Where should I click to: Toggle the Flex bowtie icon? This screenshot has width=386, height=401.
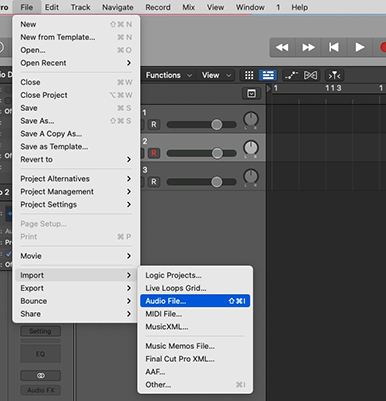coord(310,75)
